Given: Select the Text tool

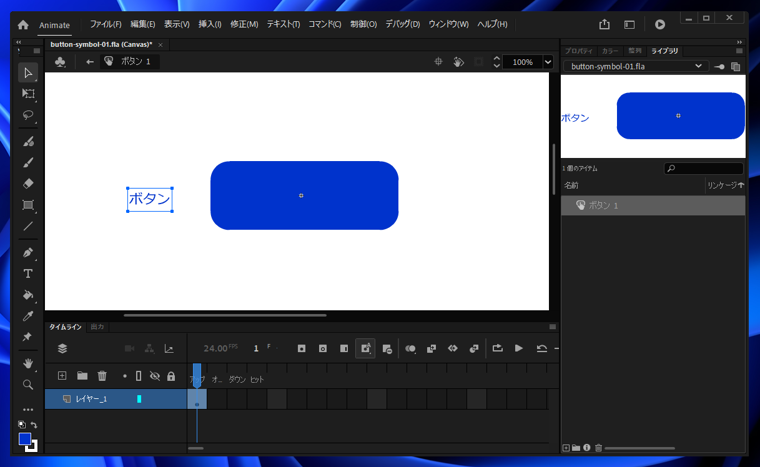Looking at the screenshot, I should [x=28, y=274].
